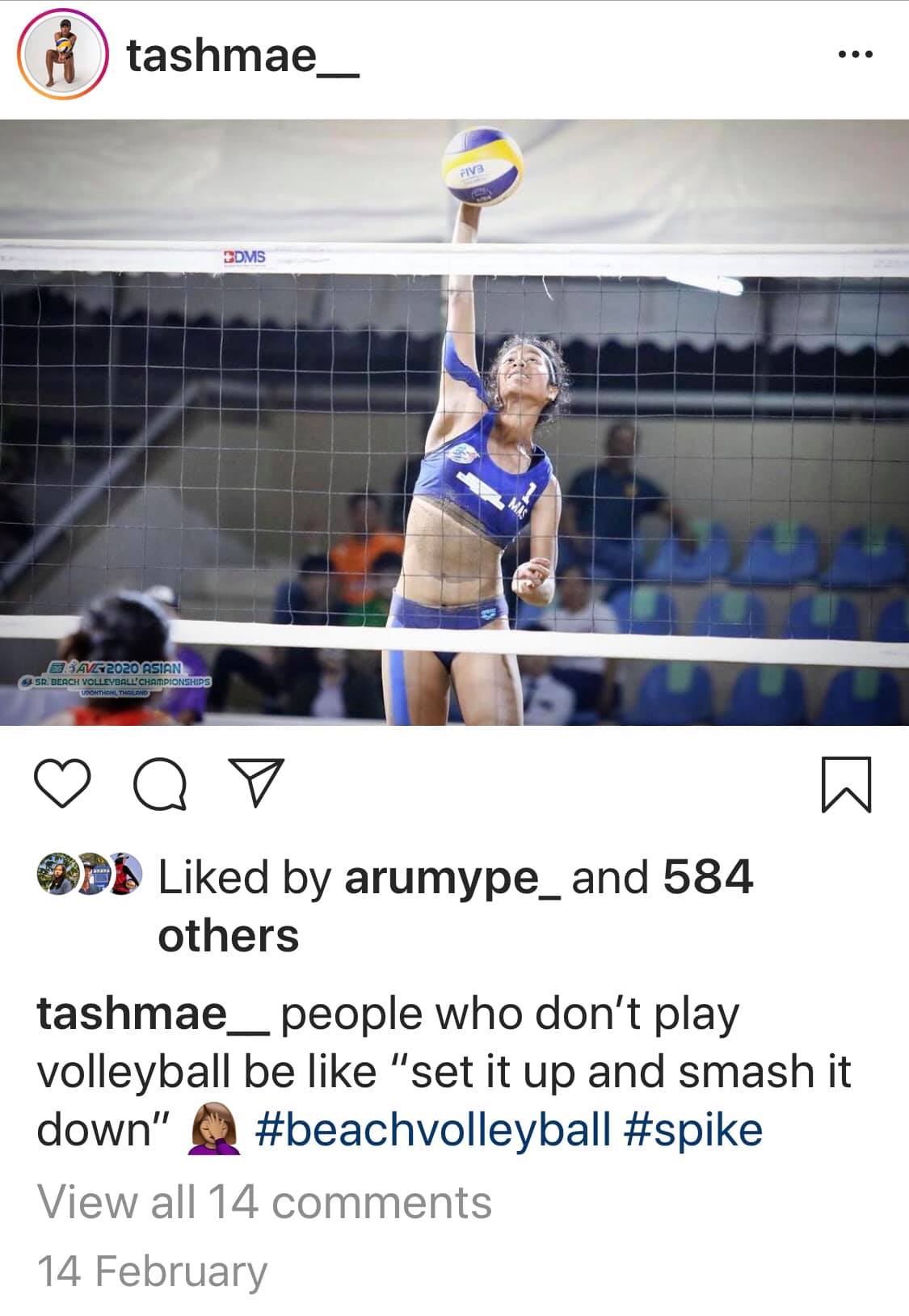Tap the first liker avatar thumbnail
Screen dimensions: 909x1316
tap(58, 874)
